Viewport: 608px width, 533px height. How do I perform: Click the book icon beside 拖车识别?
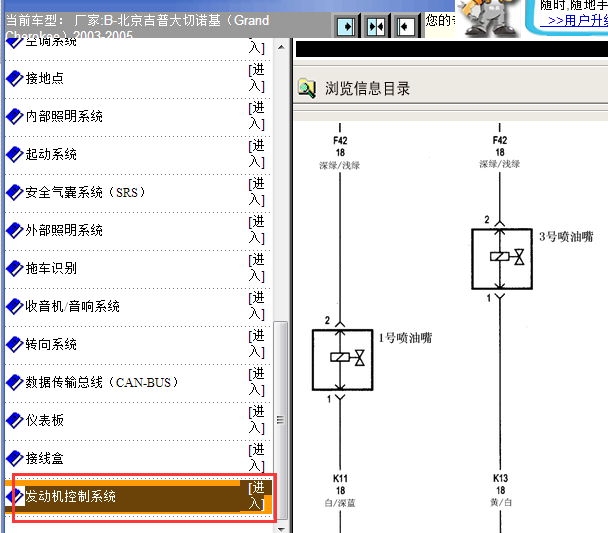click(x=15, y=268)
